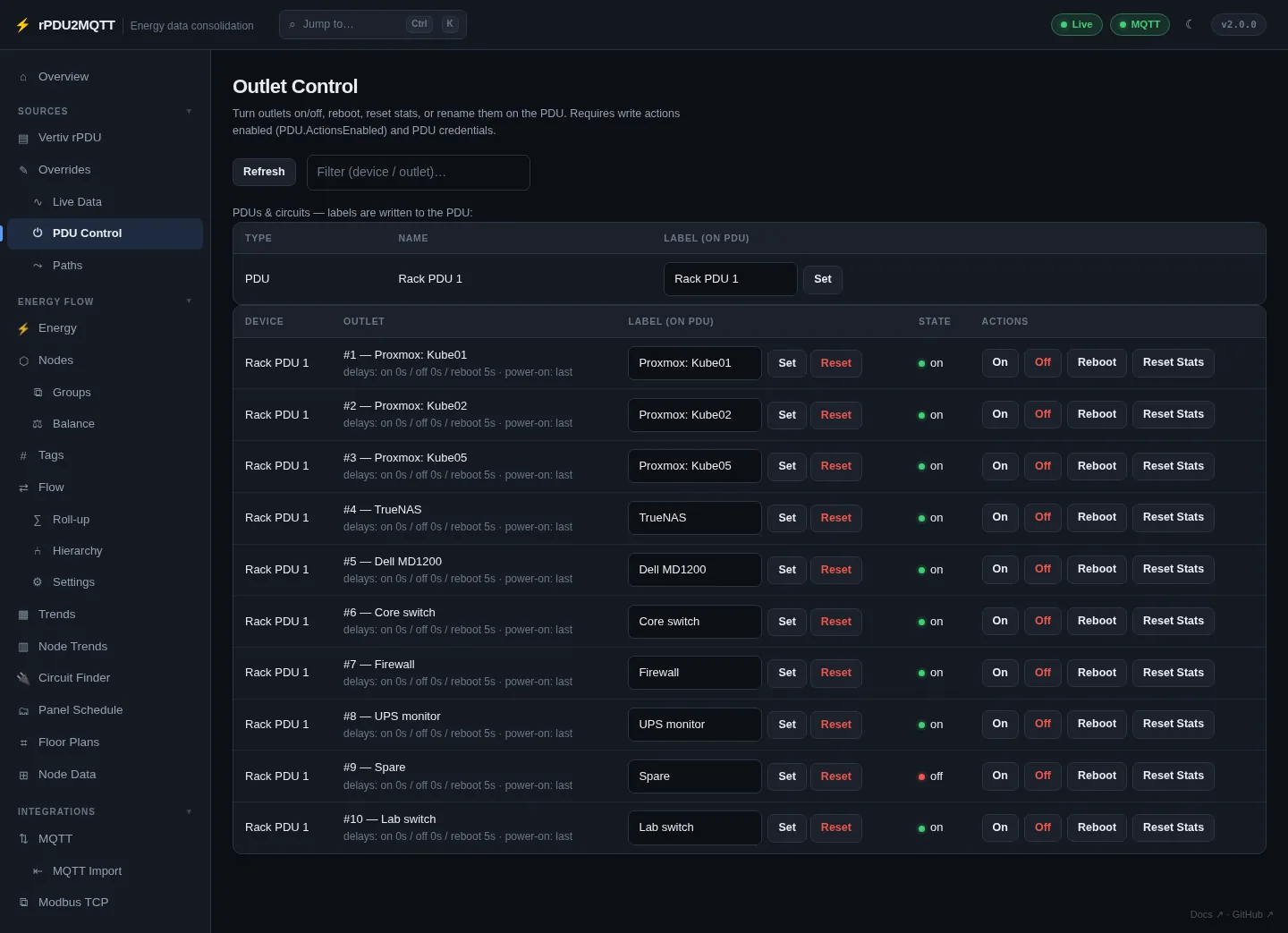Image resolution: width=1288 pixels, height=933 pixels.
Task: Collapse the INTEGRATIONS section
Action: (x=189, y=811)
